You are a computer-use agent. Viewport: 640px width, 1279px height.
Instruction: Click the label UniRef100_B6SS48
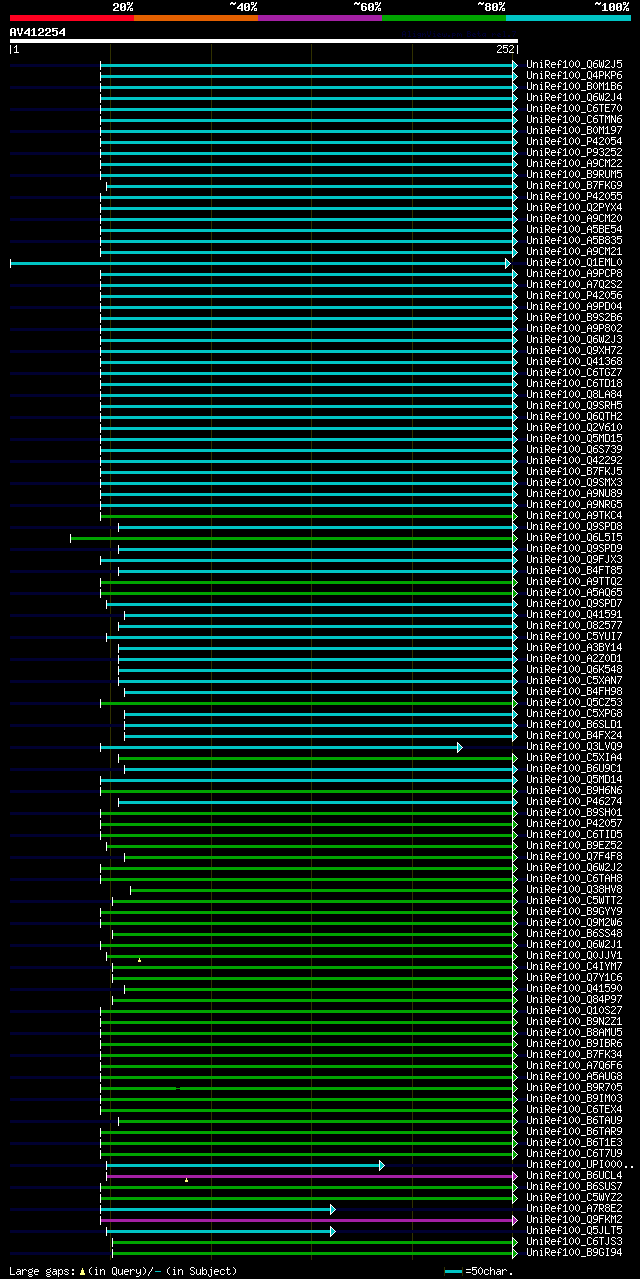tap(574, 933)
